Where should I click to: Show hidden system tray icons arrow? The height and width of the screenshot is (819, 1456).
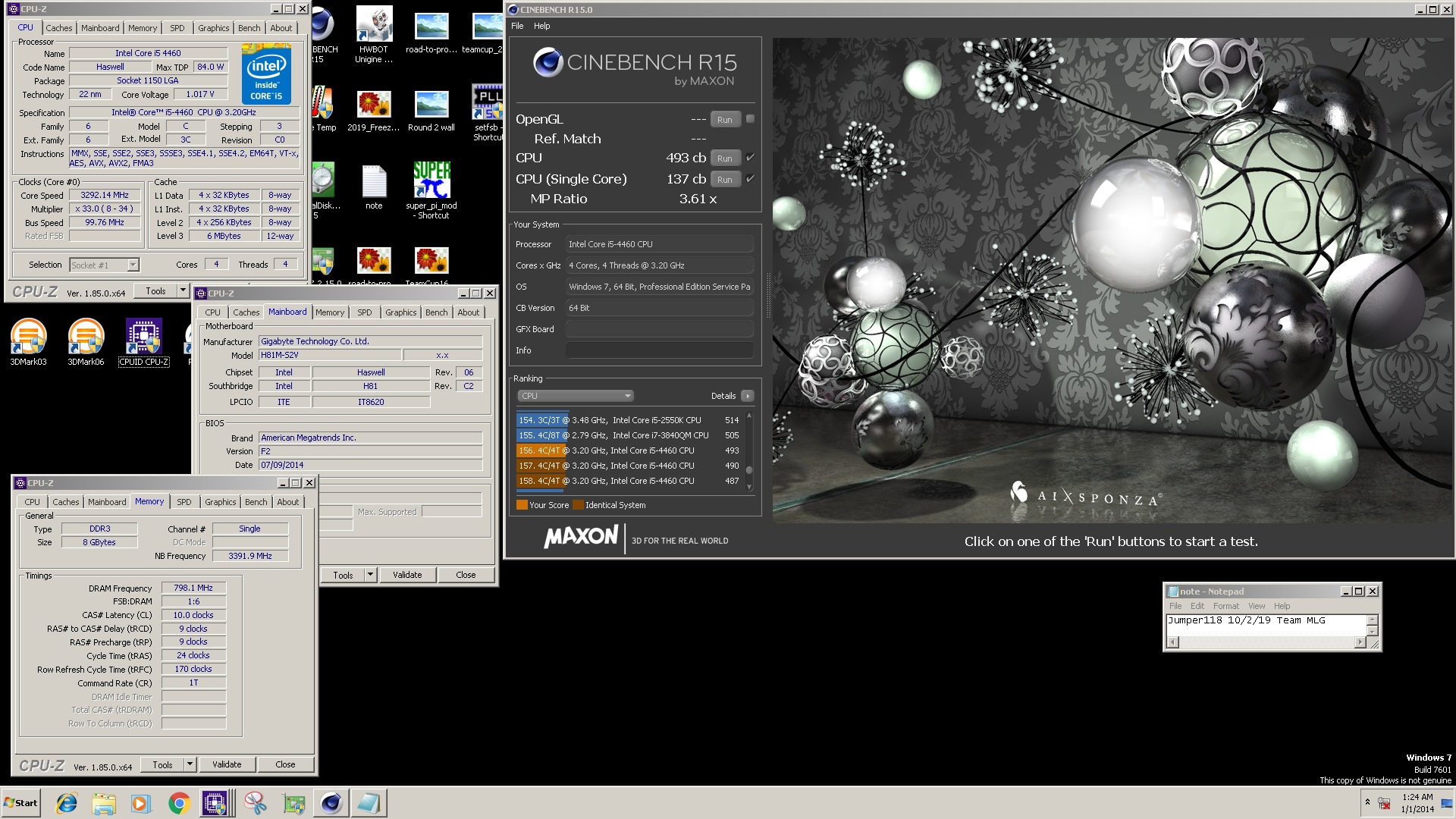1367,802
